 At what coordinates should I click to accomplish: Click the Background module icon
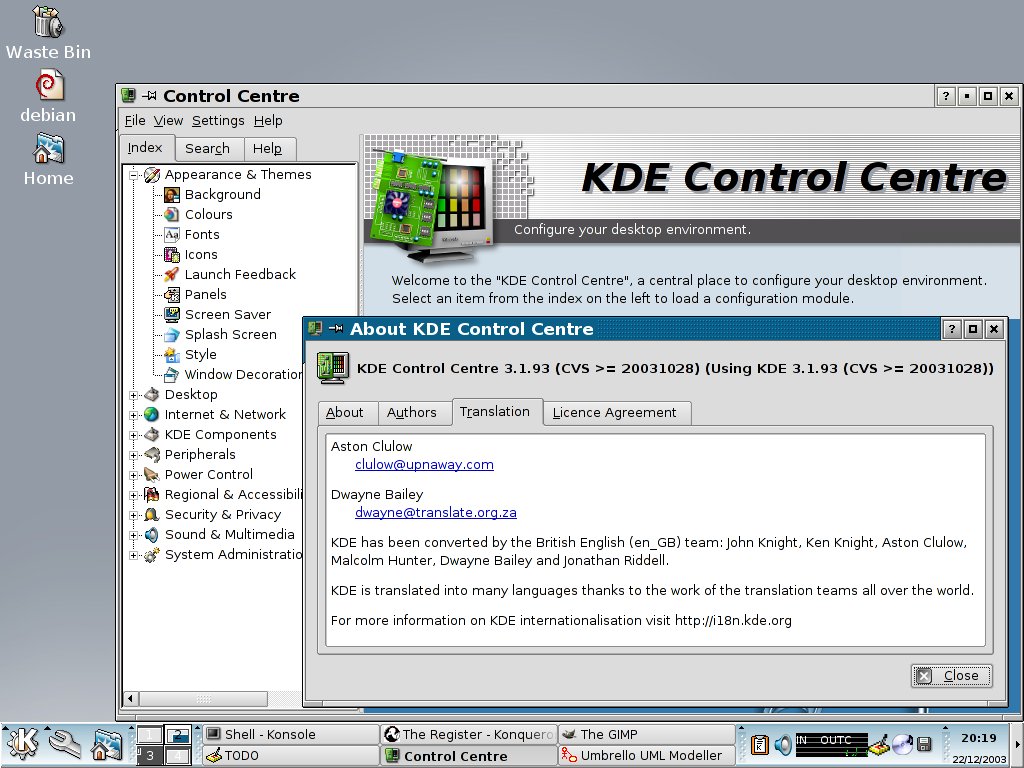point(172,195)
